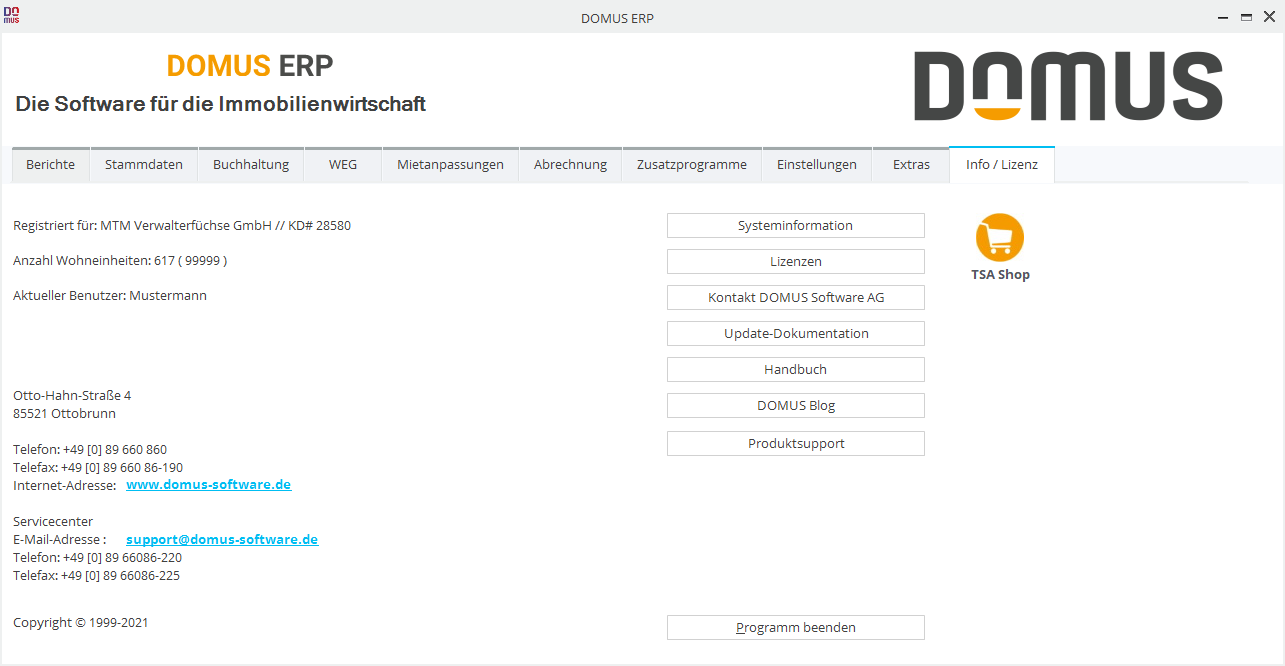Image resolution: width=1285 pixels, height=666 pixels.
Task: Open the Zusatzprogramme tab
Action: (692, 165)
